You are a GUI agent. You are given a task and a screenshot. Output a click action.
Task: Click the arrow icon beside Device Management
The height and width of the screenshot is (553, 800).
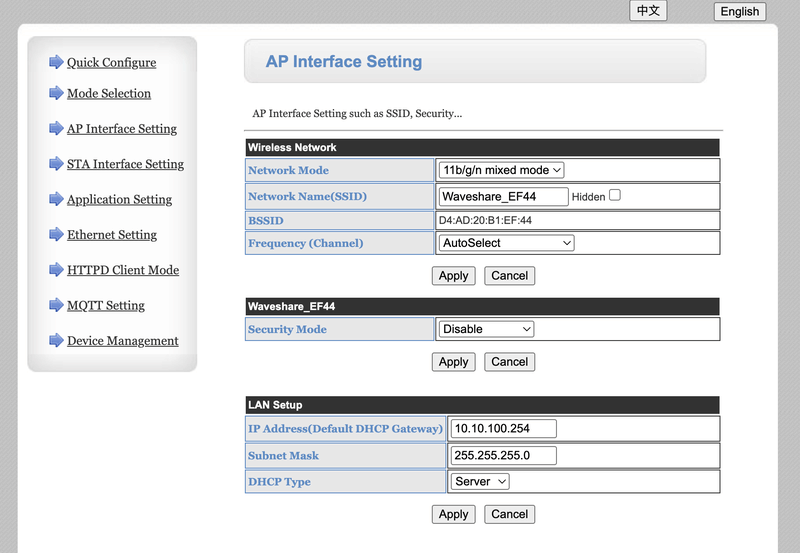click(56, 340)
